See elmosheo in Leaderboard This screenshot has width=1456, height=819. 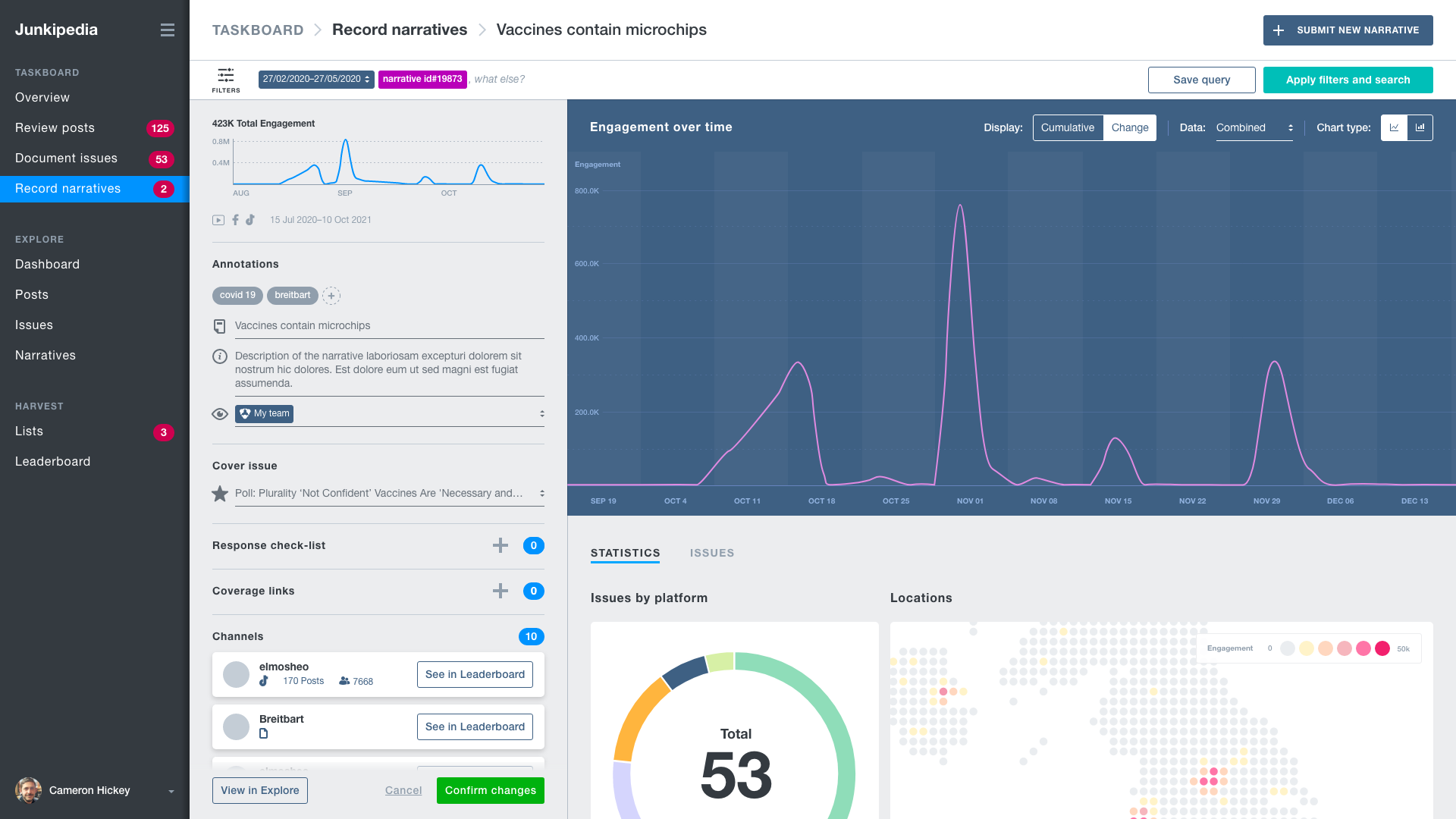pos(475,674)
